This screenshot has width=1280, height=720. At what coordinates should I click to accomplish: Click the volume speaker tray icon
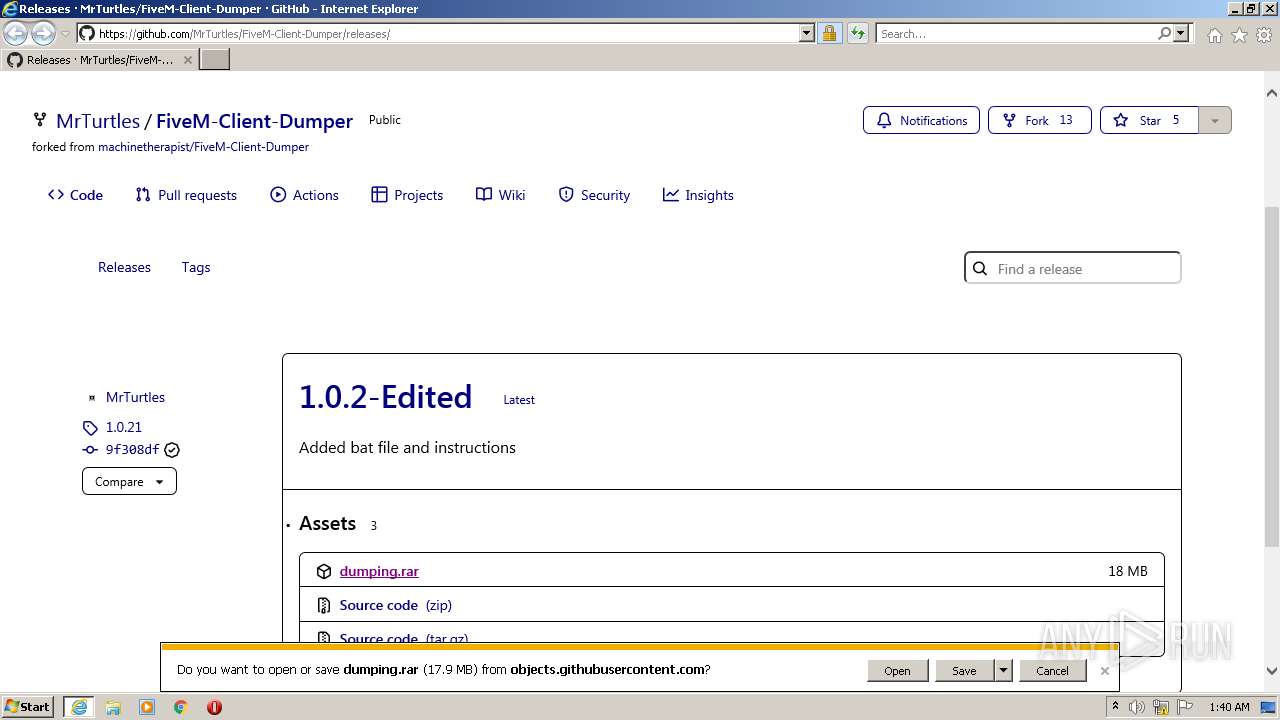(x=1137, y=707)
